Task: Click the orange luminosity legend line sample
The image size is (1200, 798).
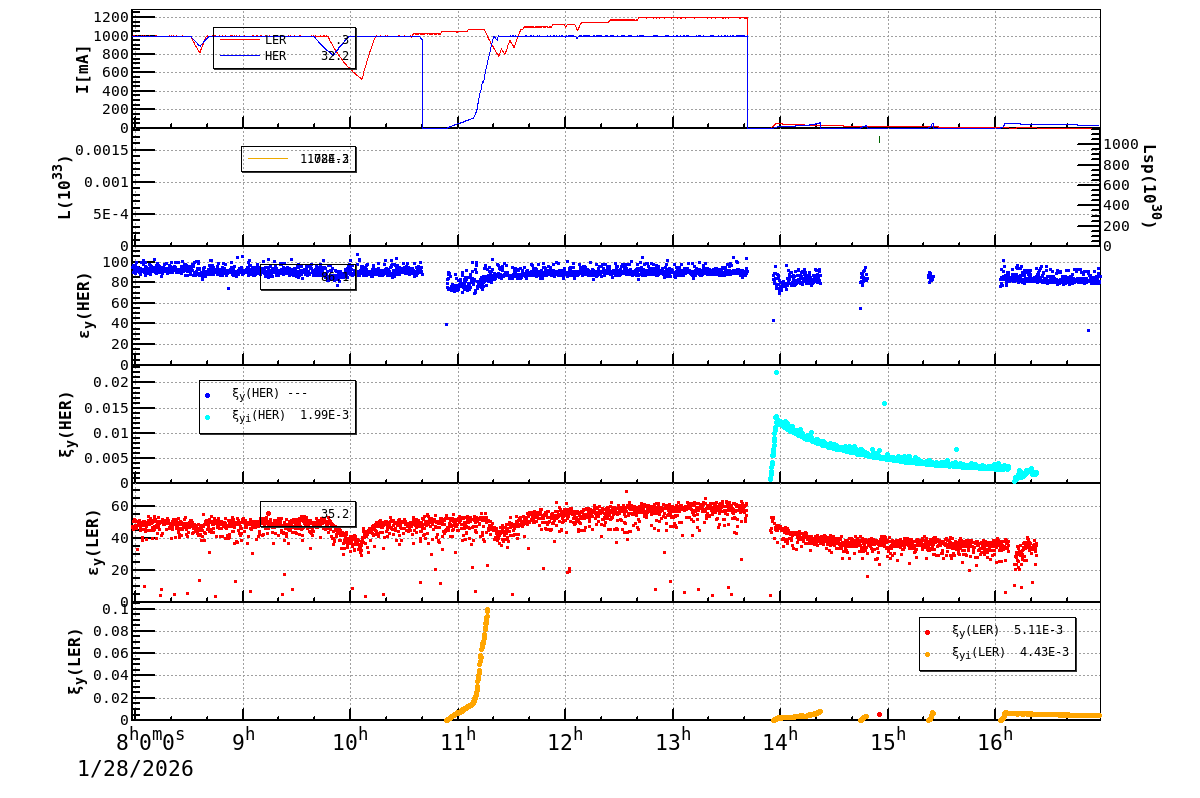Action: [270, 158]
